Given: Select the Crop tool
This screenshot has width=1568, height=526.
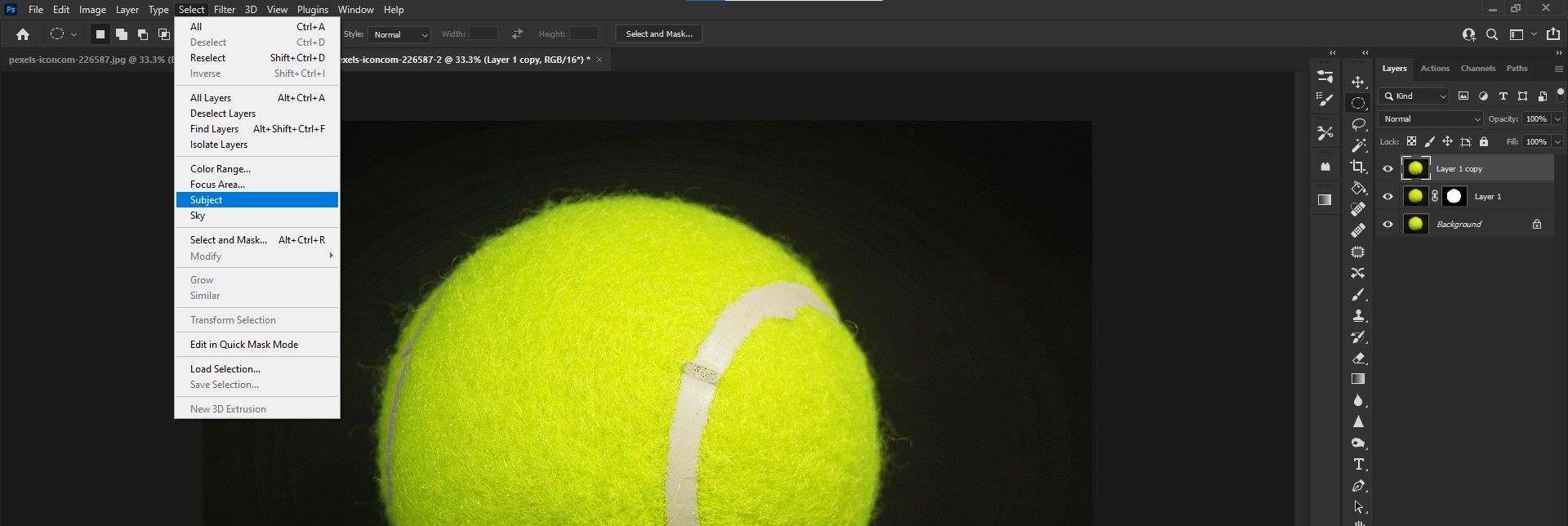Looking at the screenshot, I should (1358, 167).
